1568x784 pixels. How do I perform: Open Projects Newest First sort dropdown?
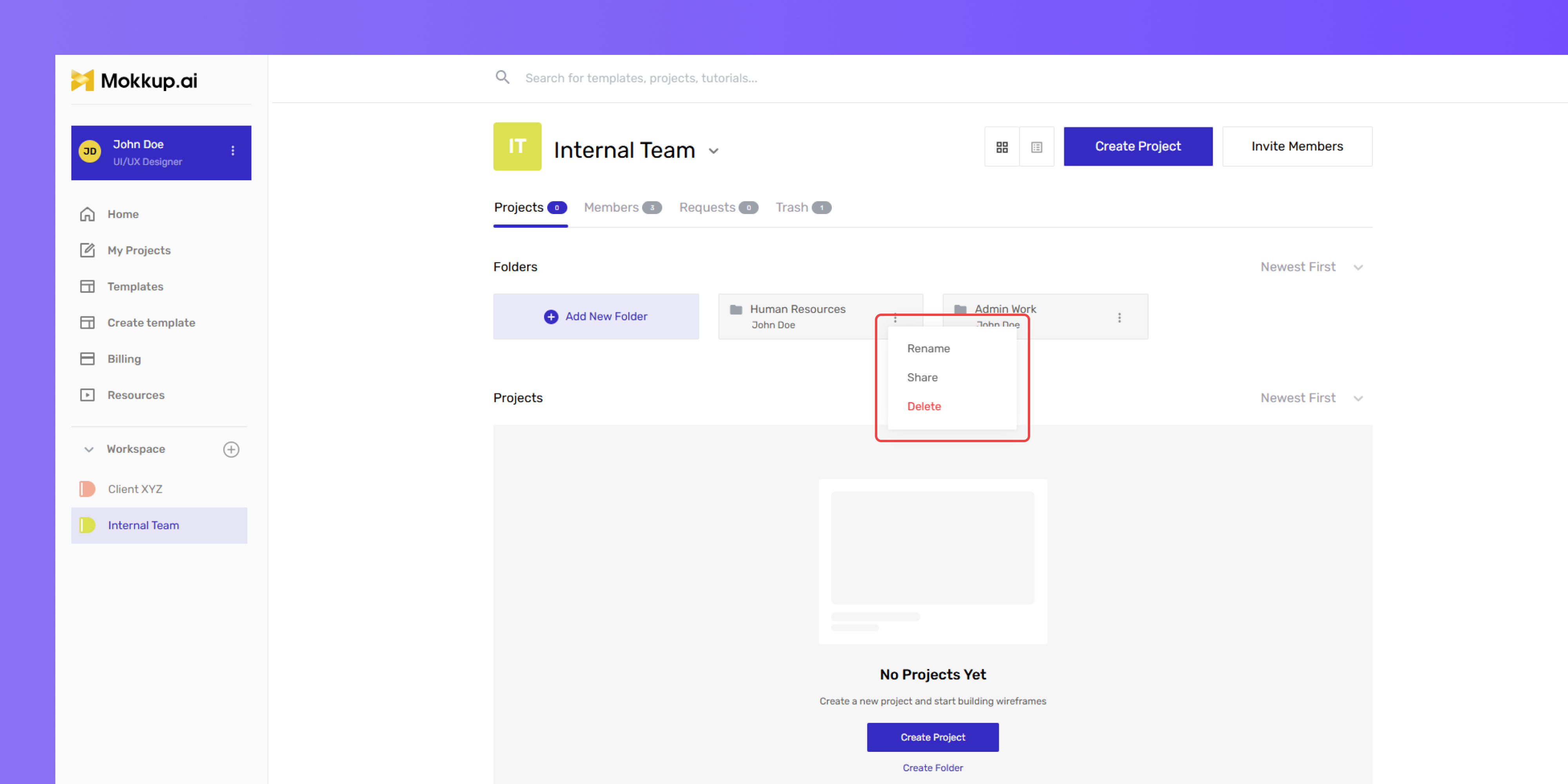(x=1311, y=397)
